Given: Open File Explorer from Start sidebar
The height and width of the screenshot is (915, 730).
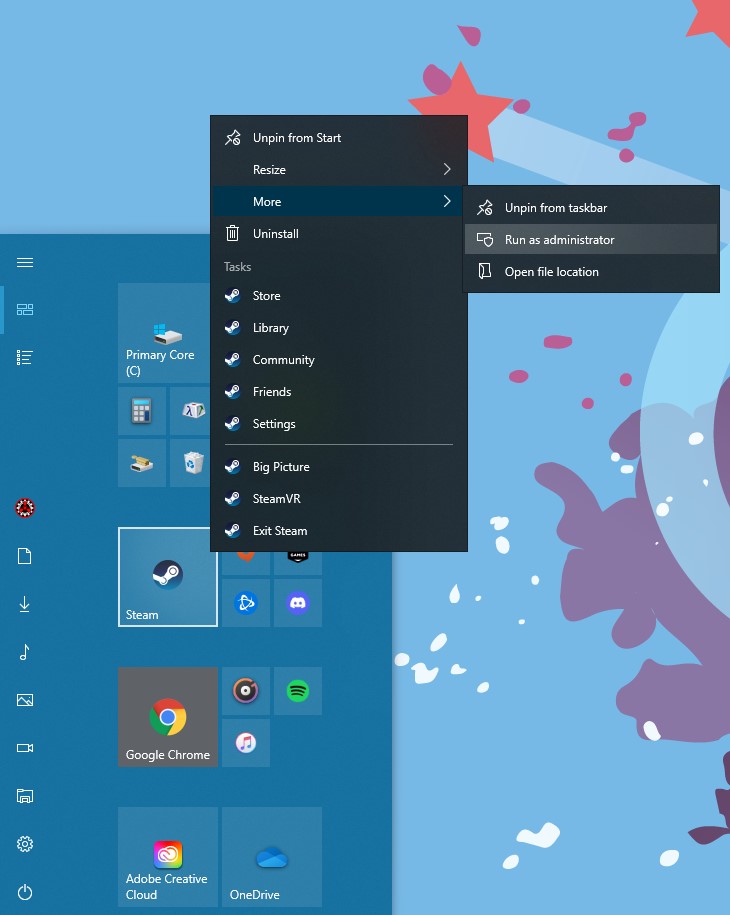Looking at the screenshot, I should 25,796.
